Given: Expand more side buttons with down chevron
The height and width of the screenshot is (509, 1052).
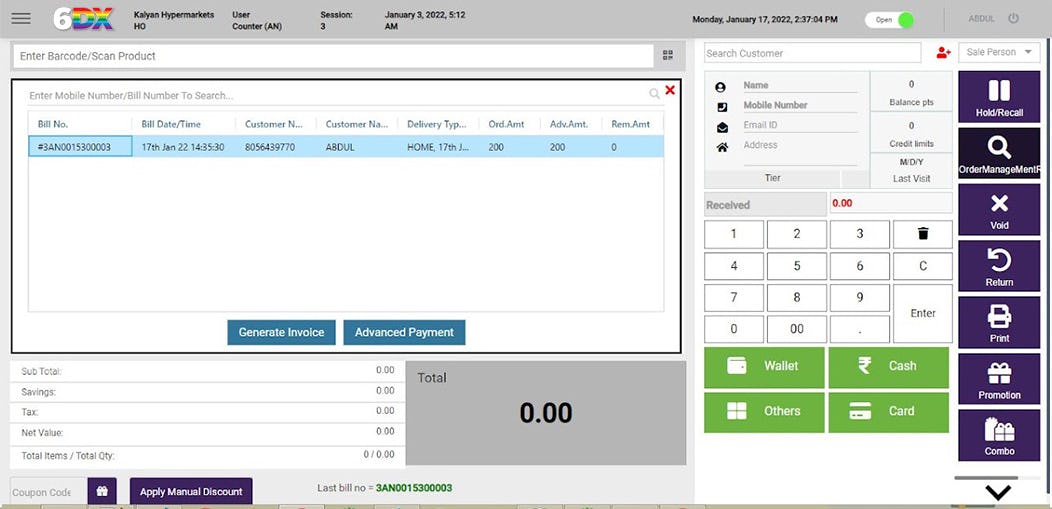Looking at the screenshot, I should click(x=998, y=493).
